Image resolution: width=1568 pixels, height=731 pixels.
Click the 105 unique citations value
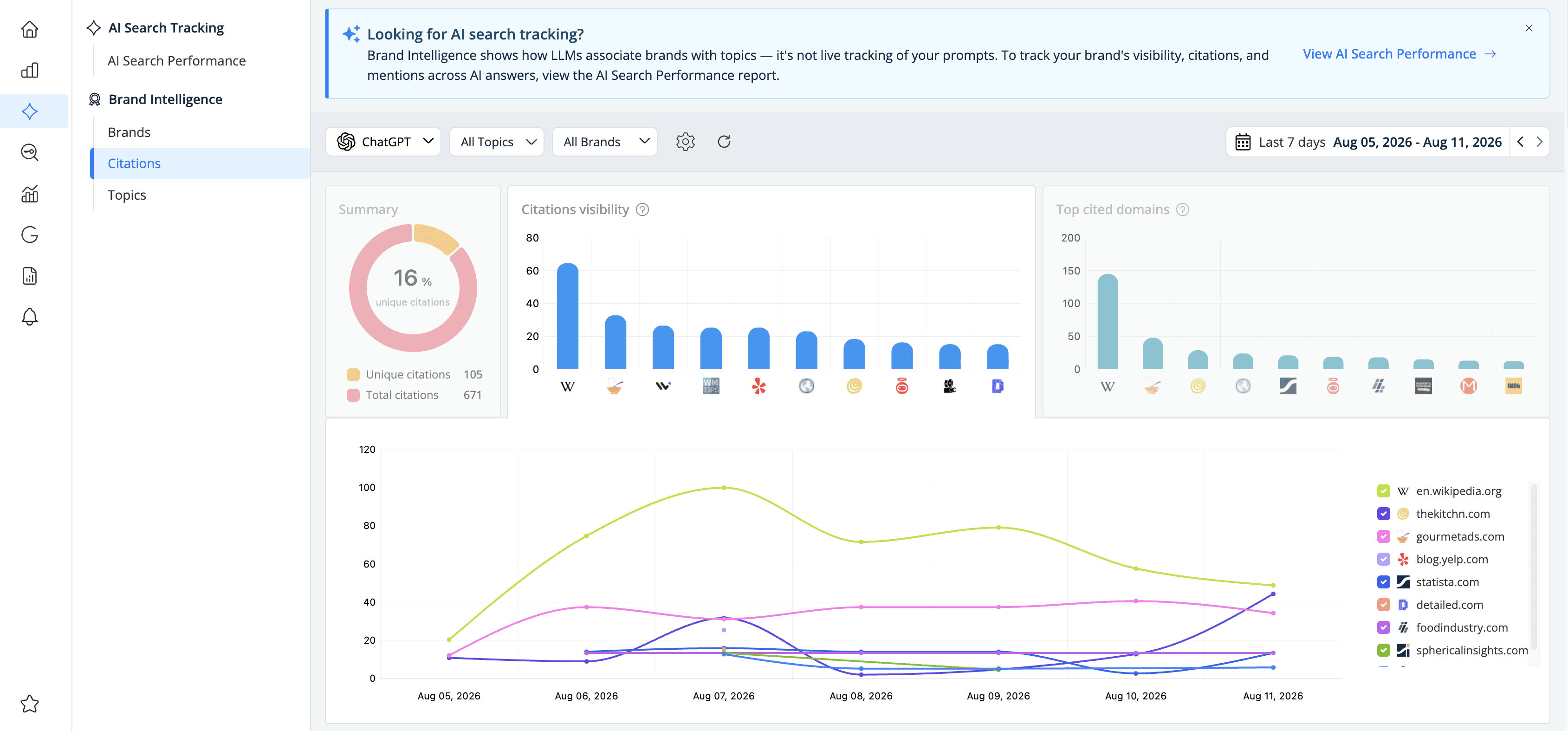point(473,375)
